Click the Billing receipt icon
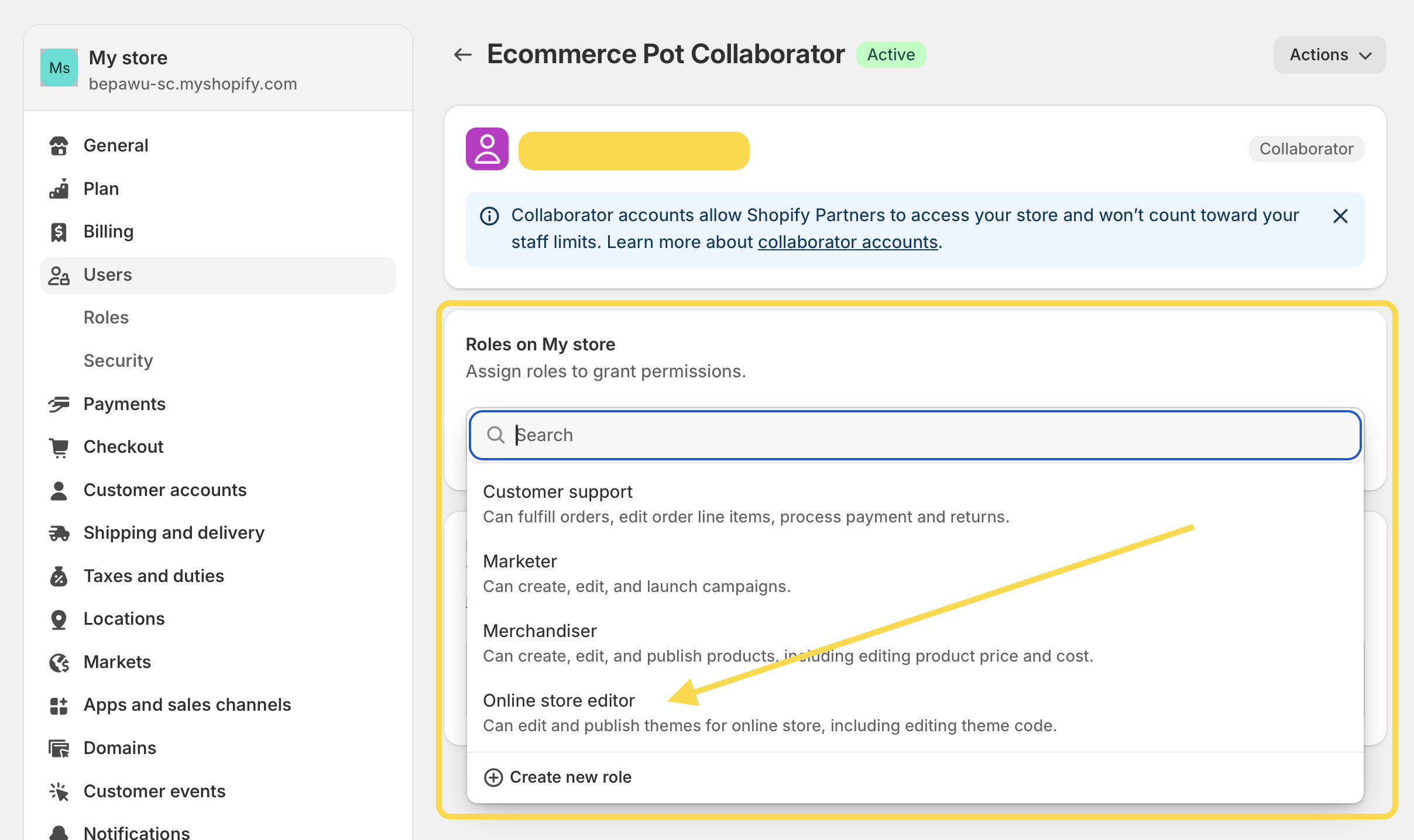 [59, 232]
